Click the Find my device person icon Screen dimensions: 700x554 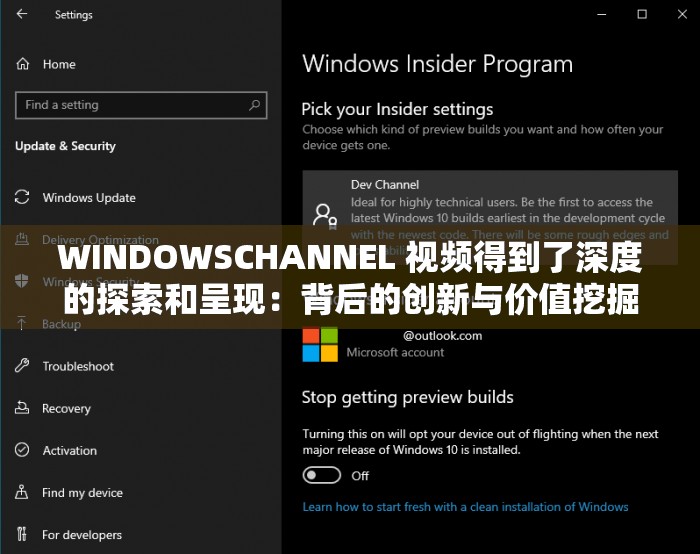click(21, 492)
